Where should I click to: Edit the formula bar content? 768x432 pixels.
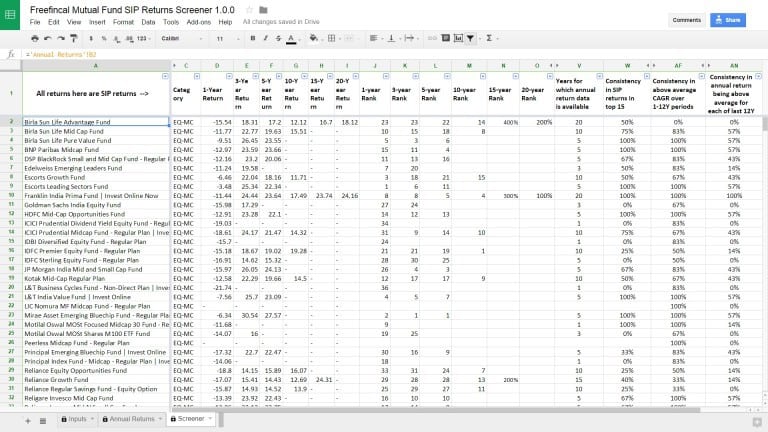click(392, 54)
